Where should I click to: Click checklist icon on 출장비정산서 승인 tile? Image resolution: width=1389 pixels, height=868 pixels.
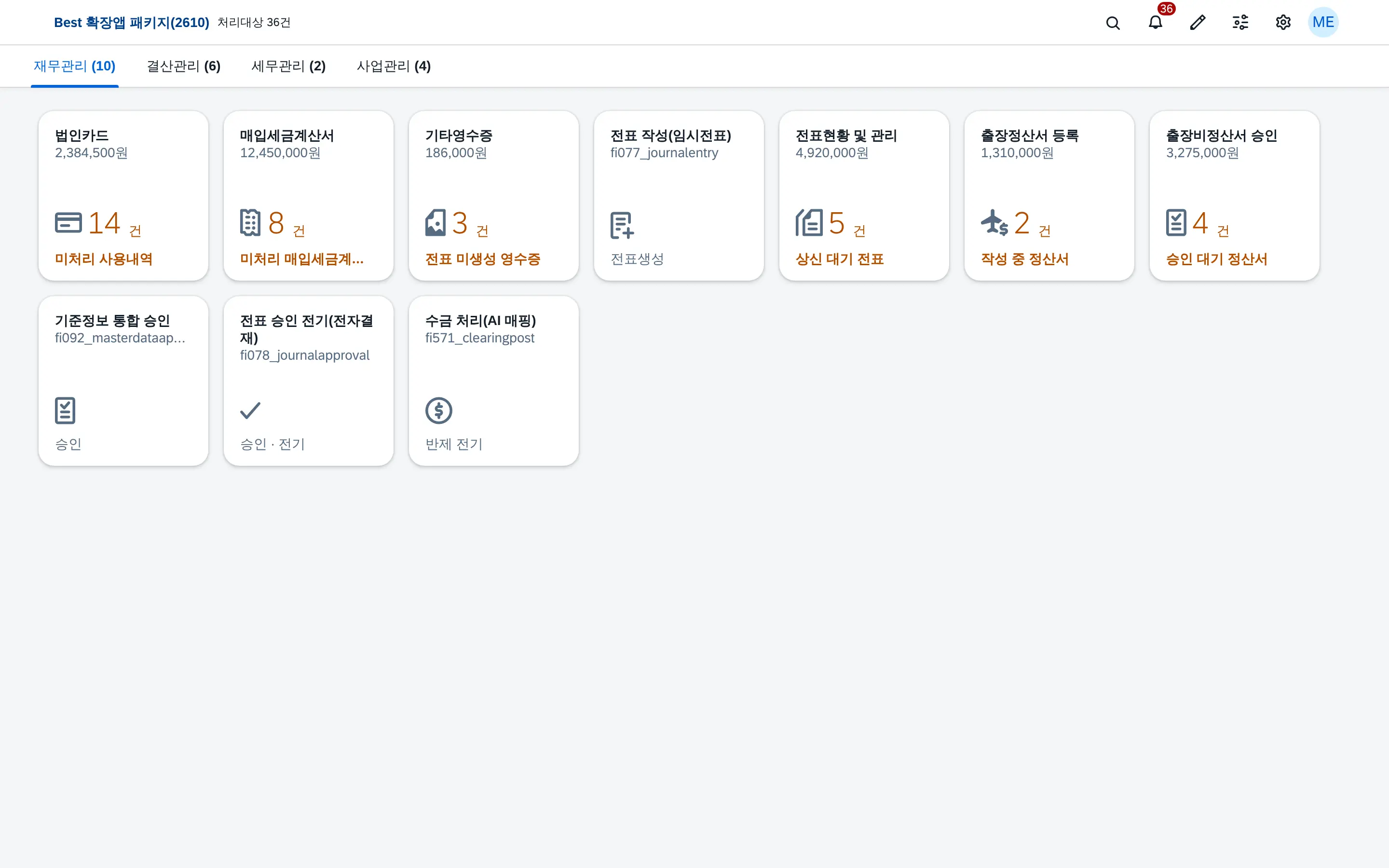tap(1176, 223)
